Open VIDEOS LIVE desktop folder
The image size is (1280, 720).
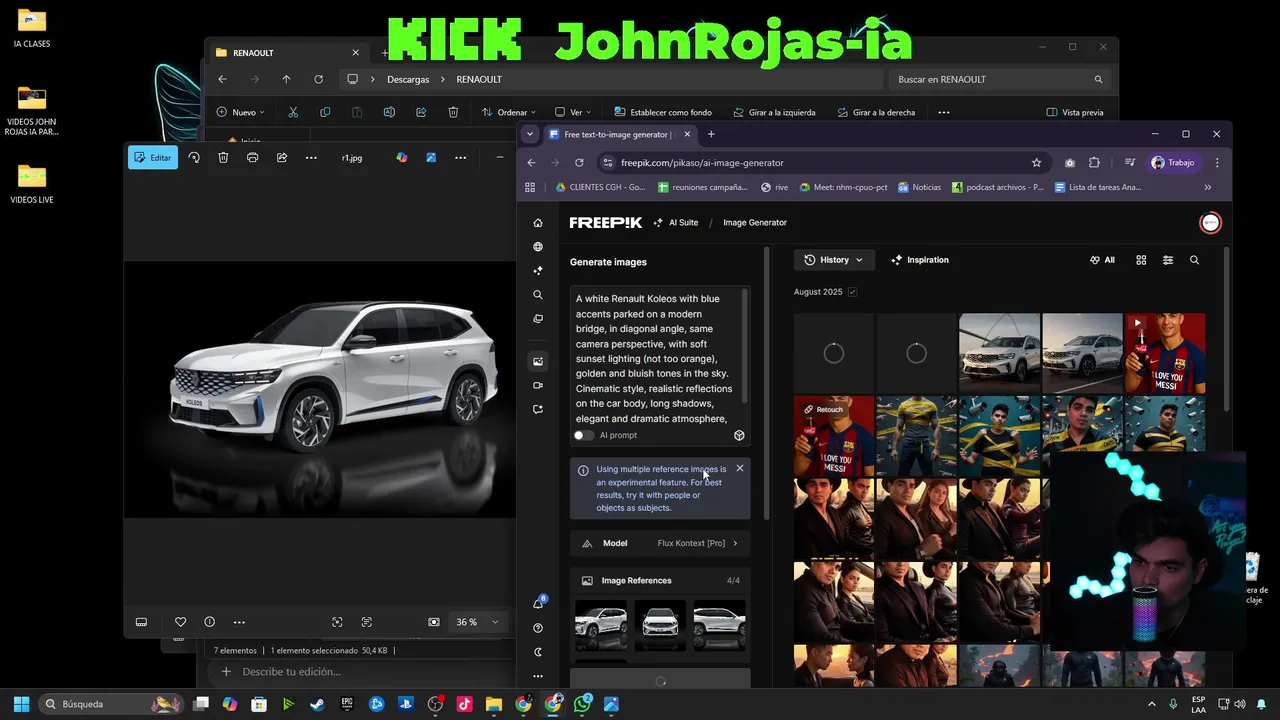[x=32, y=185]
